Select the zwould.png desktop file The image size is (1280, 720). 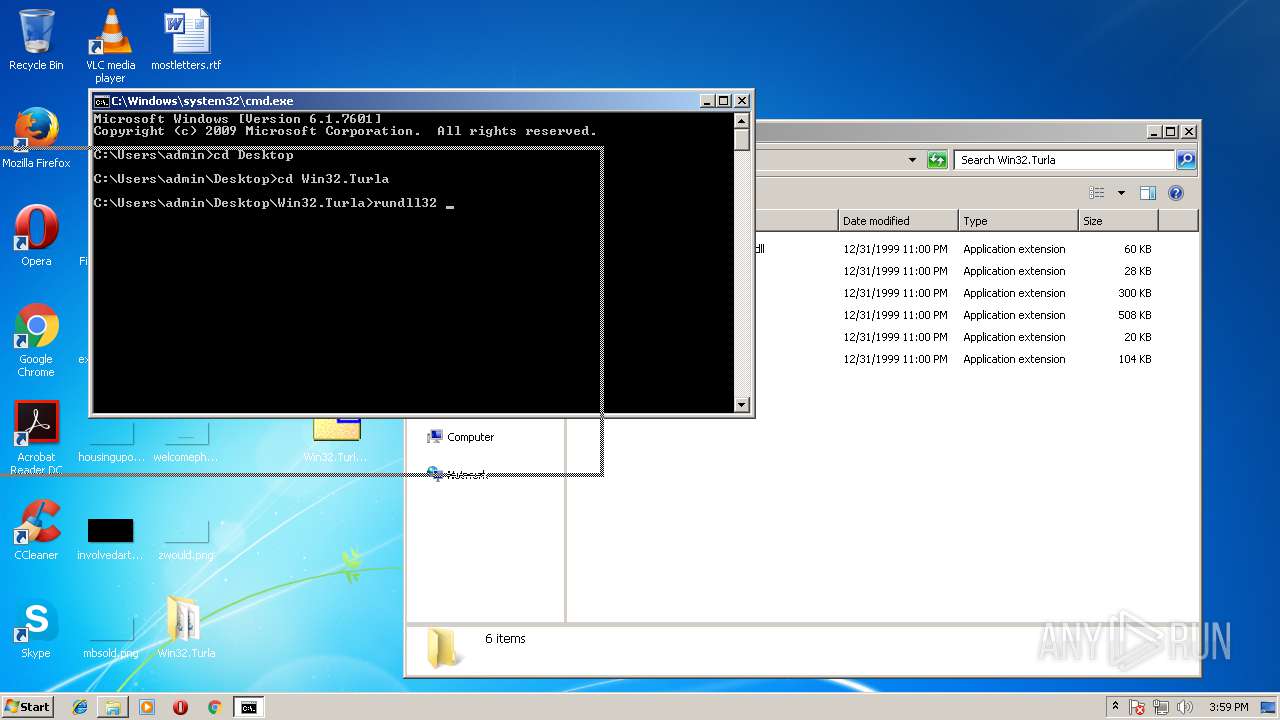tap(186, 540)
